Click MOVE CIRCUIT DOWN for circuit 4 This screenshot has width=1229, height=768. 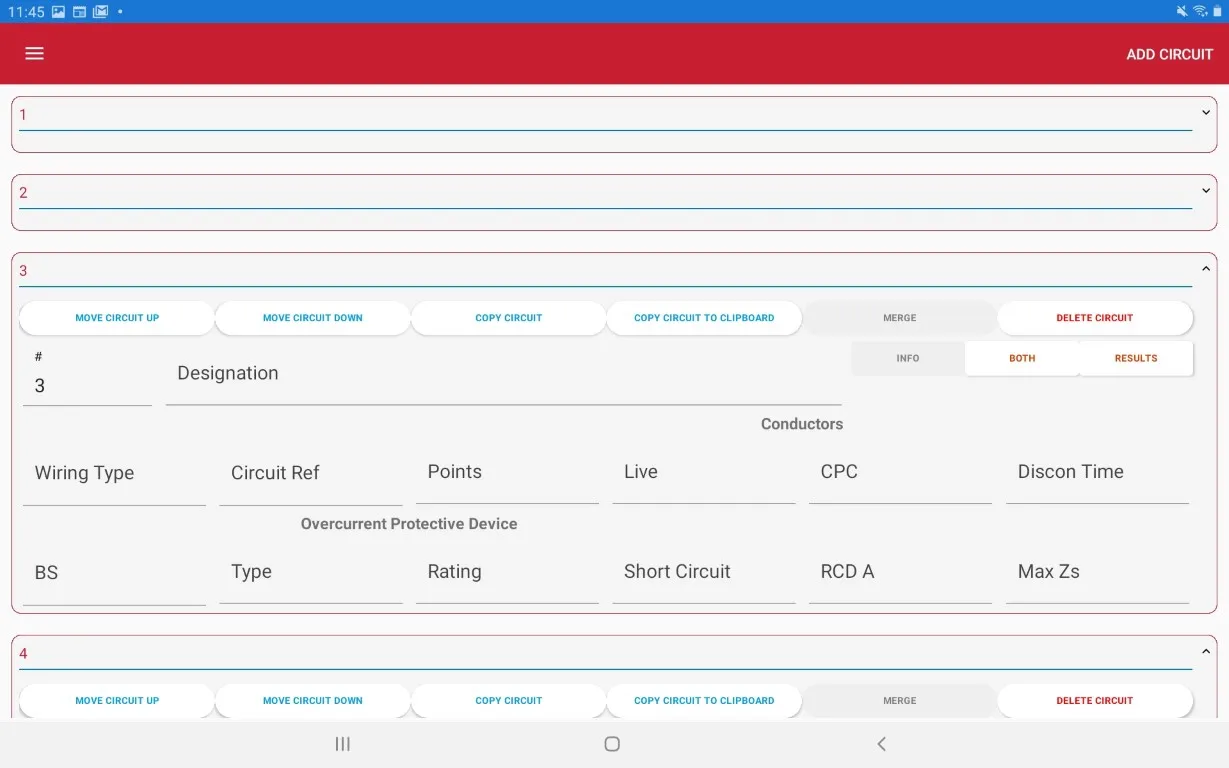click(312, 701)
